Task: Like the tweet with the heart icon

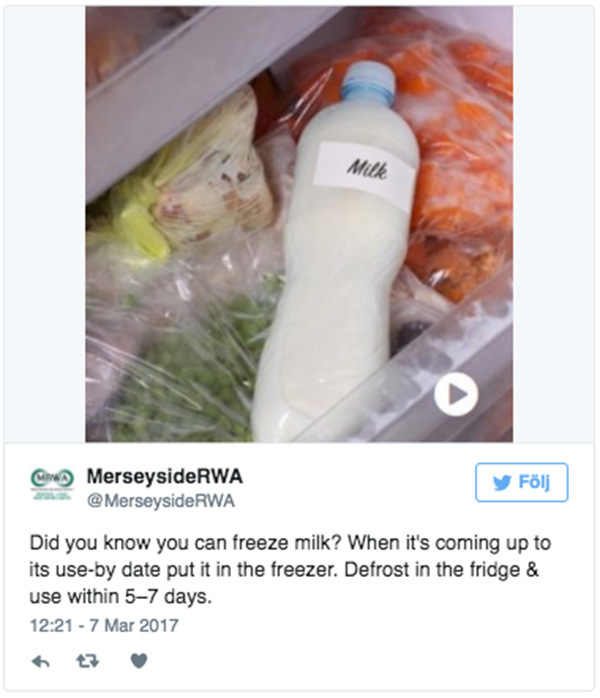Action: coord(139,661)
